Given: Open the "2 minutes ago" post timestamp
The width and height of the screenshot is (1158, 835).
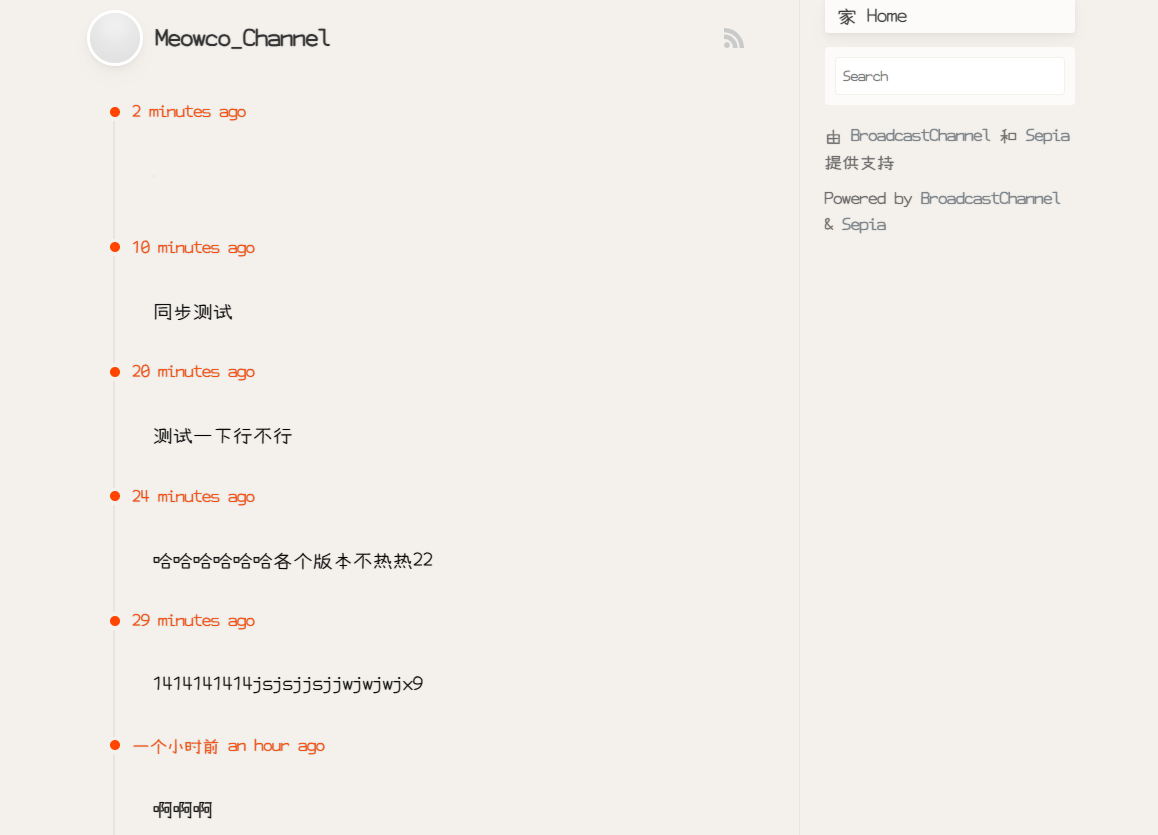Looking at the screenshot, I should click(x=189, y=112).
